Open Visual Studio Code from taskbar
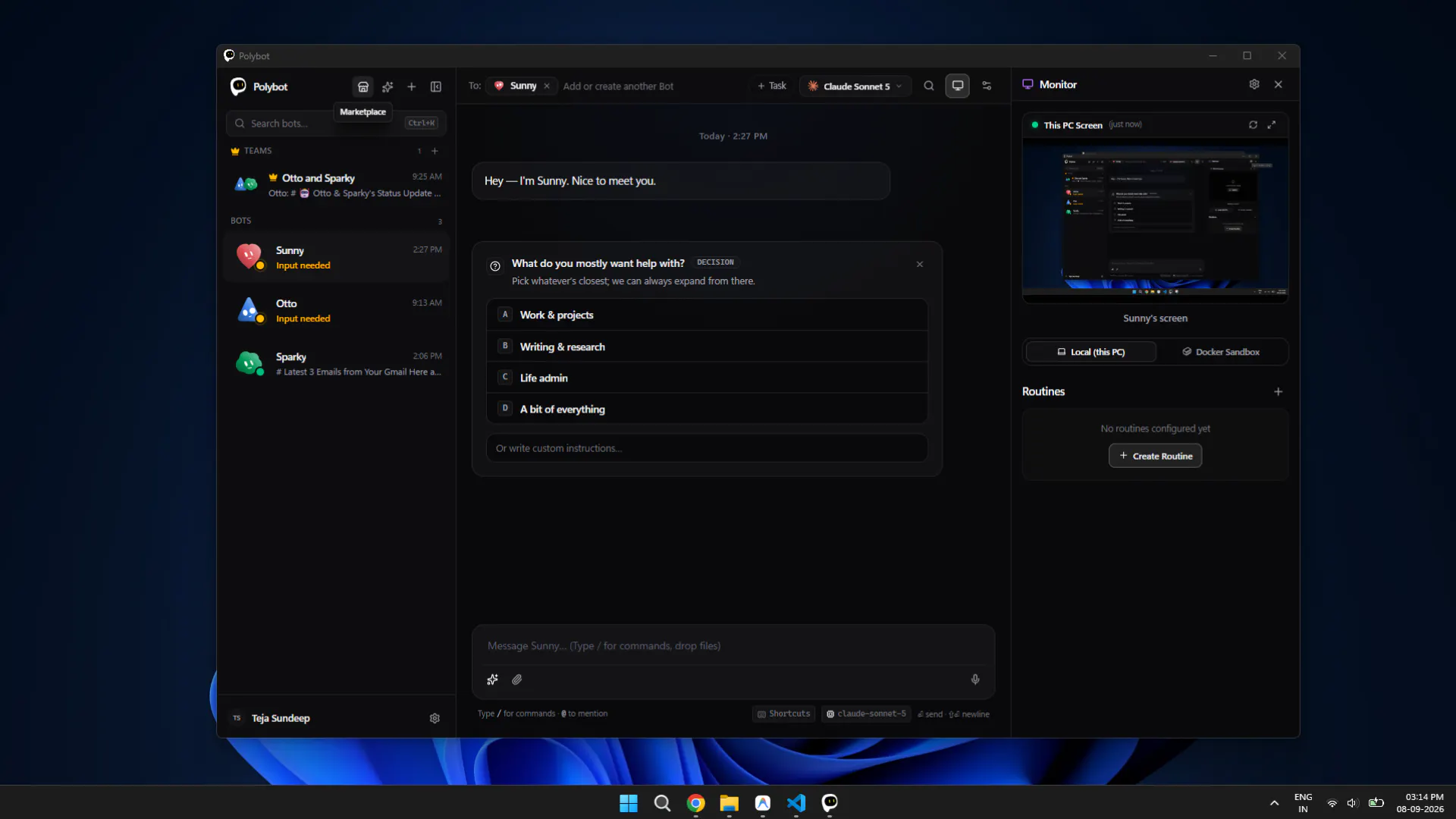This screenshot has height=819, width=1456. pyautogui.click(x=795, y=803)
